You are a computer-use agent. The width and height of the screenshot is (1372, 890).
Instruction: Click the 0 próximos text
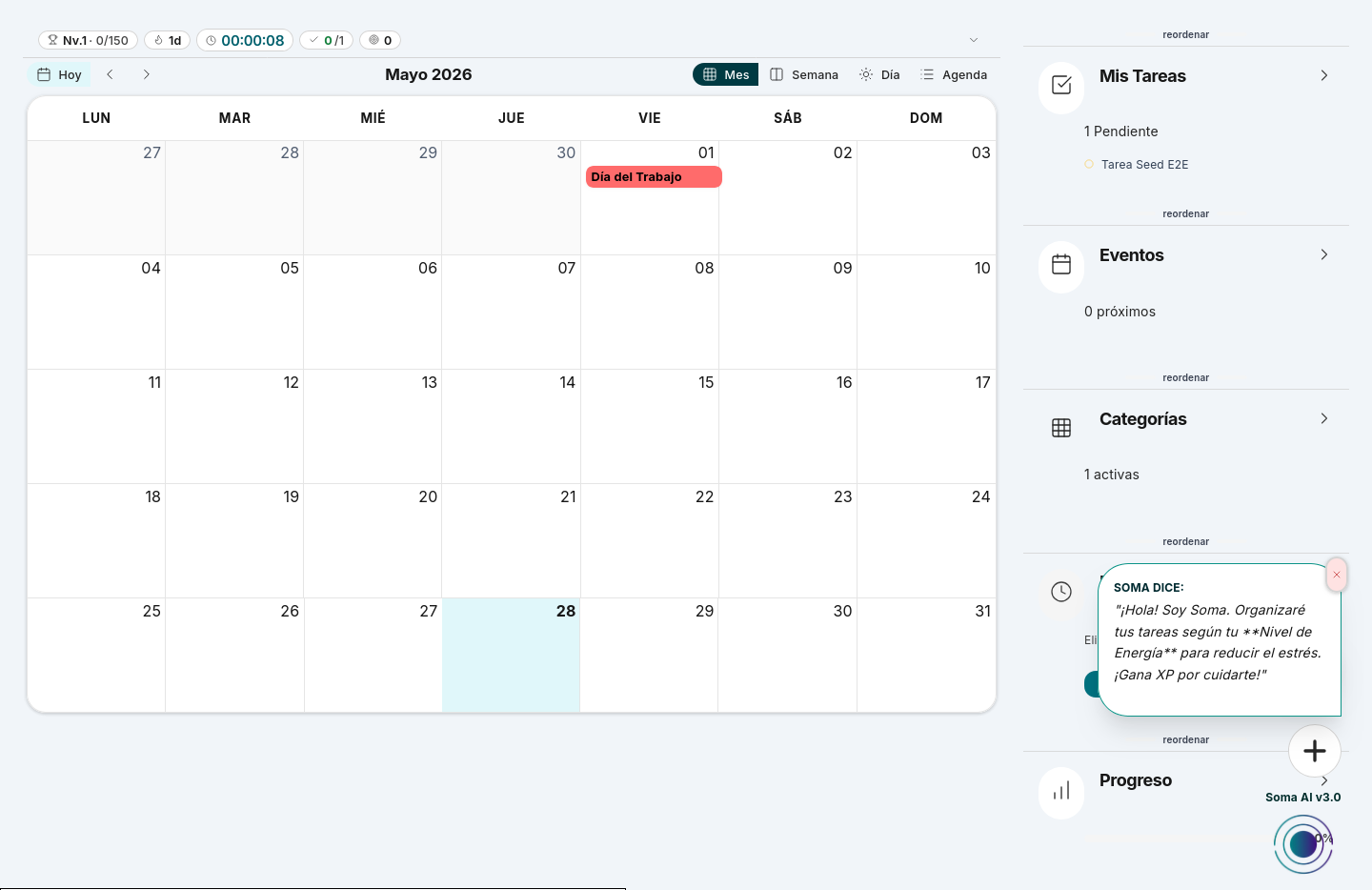(x=1120, y=312)
